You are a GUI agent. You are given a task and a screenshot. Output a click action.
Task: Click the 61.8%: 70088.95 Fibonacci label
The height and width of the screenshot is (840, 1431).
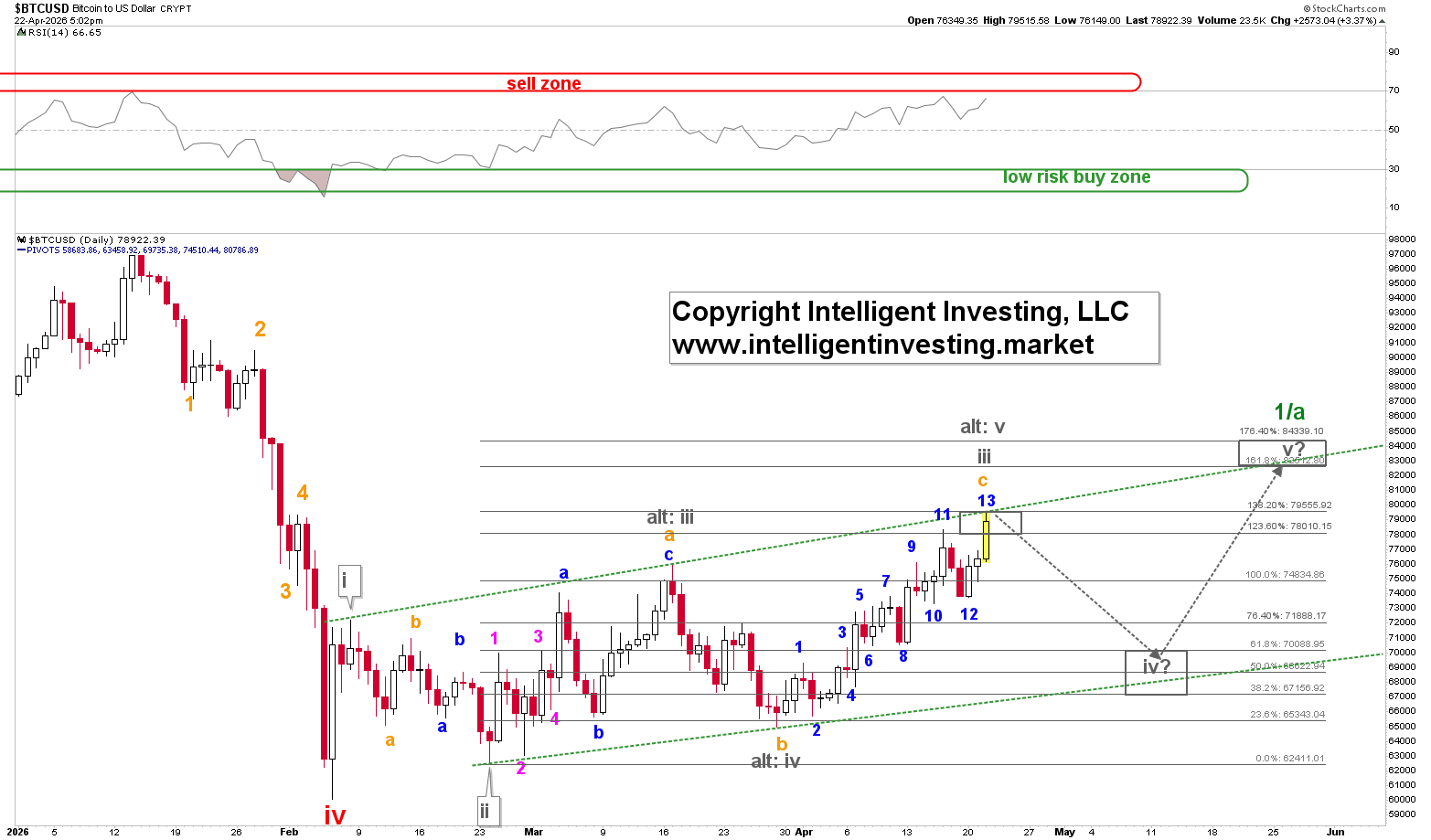point(1287,644)
